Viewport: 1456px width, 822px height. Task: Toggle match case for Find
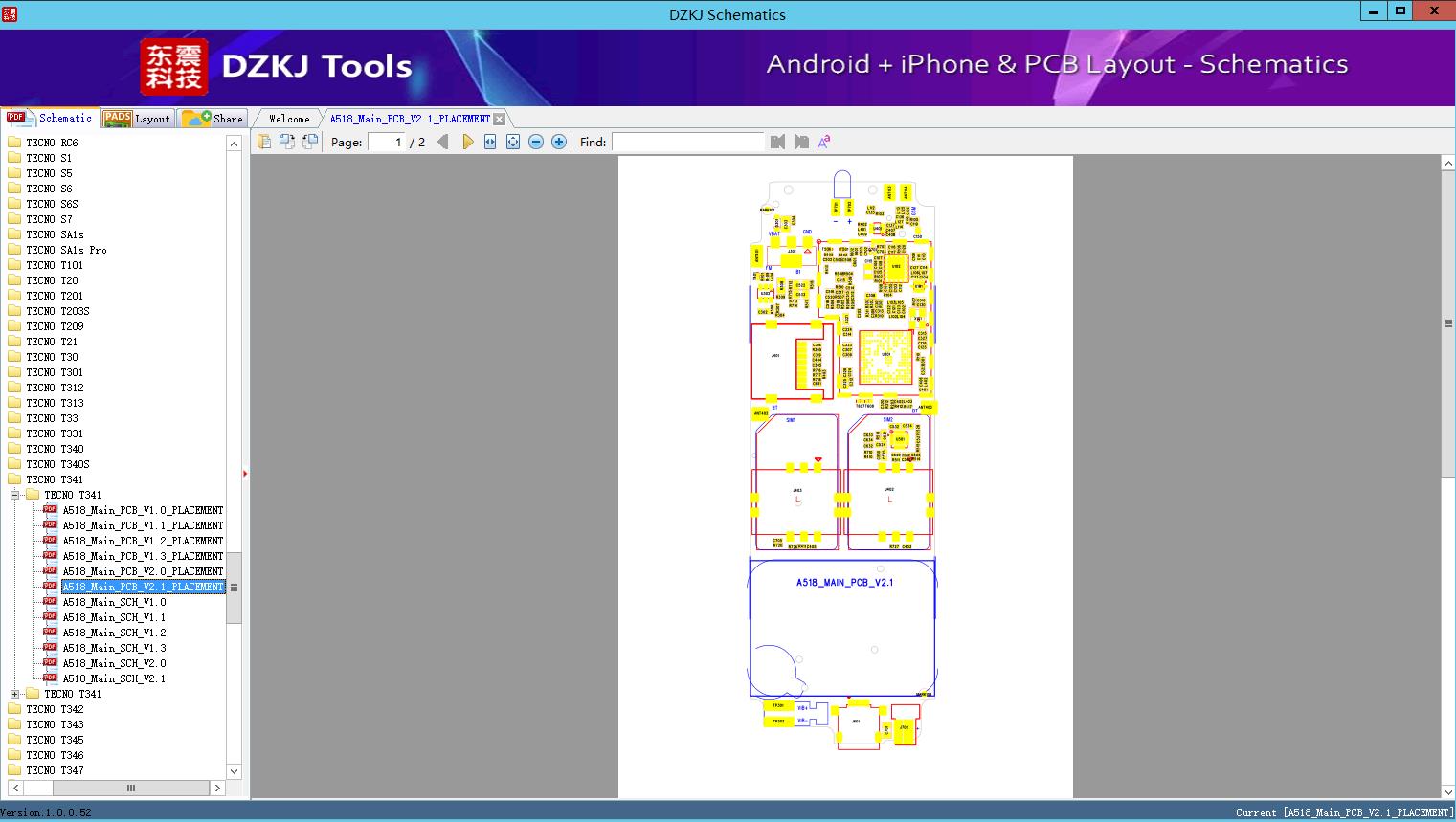(824, 142)
